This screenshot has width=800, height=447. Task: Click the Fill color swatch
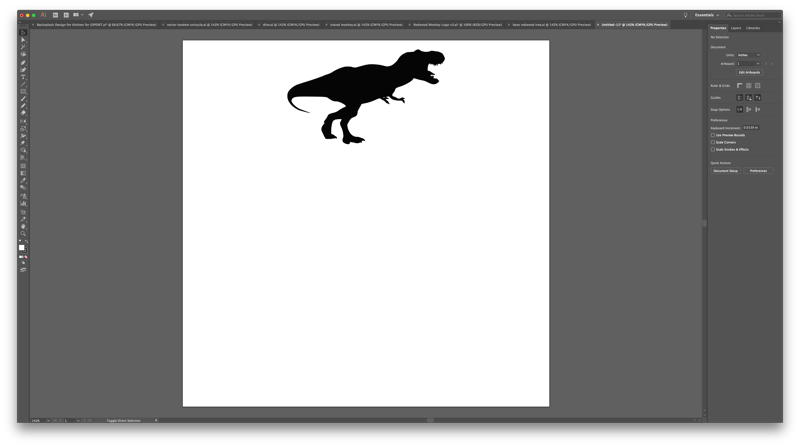tap(21, 247)
